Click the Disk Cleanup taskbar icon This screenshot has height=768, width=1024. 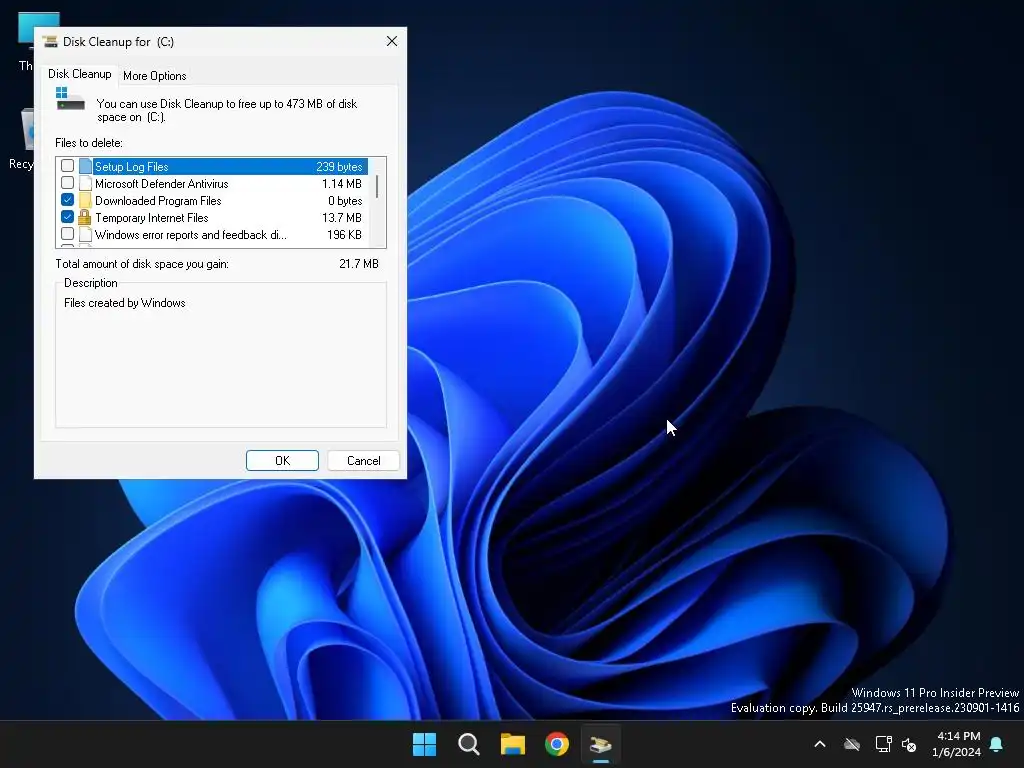click(601, 744)
